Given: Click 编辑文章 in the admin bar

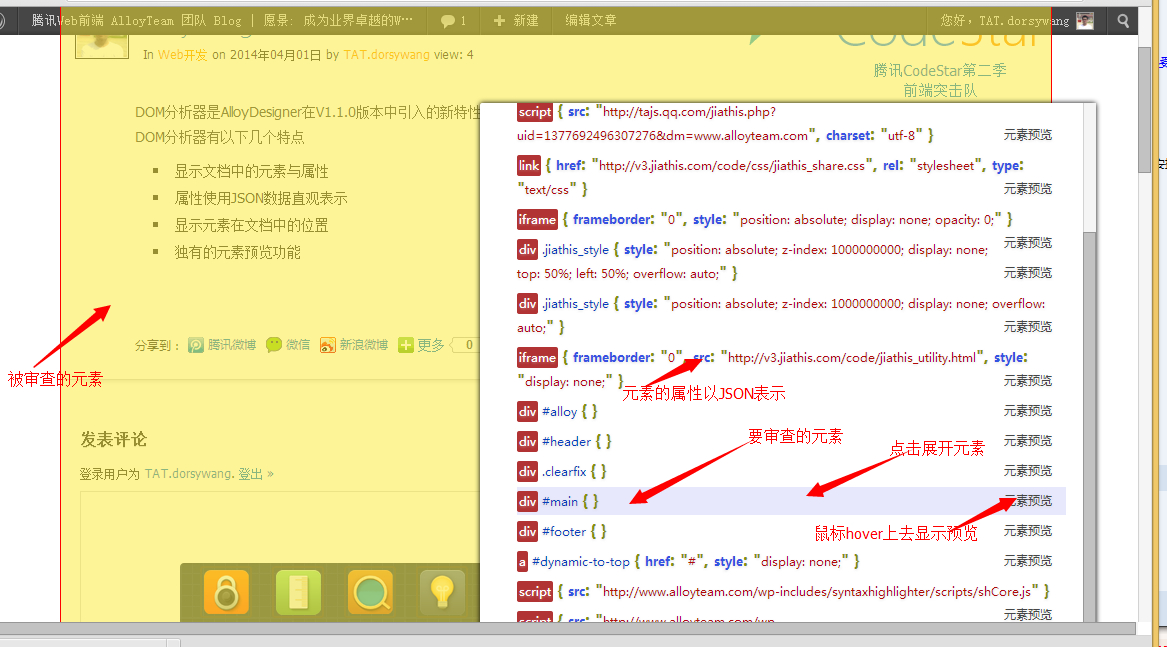Looking at the screenshot, I should tap(590, 20).
